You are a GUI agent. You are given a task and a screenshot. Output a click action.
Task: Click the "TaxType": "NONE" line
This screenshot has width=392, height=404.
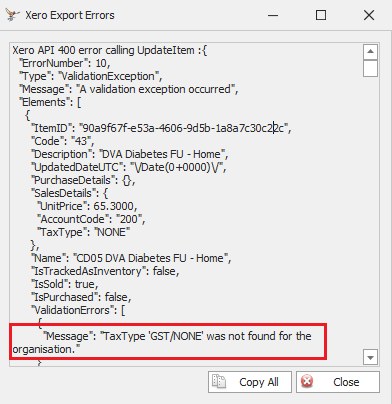[84, 232]
